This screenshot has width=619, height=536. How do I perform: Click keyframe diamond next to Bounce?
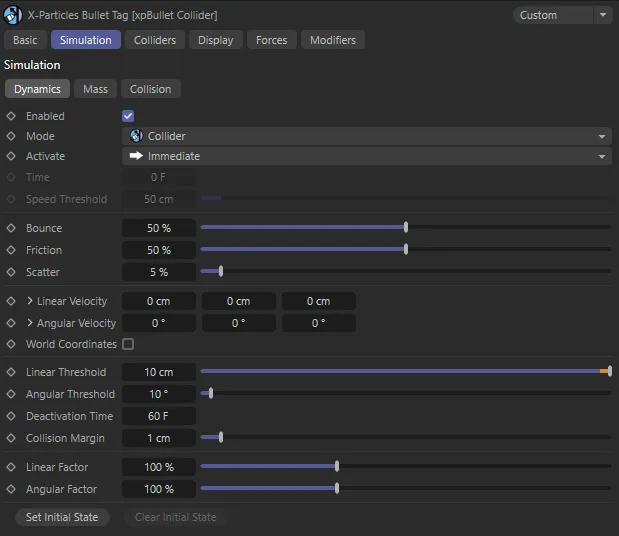[x=11, y=228]
